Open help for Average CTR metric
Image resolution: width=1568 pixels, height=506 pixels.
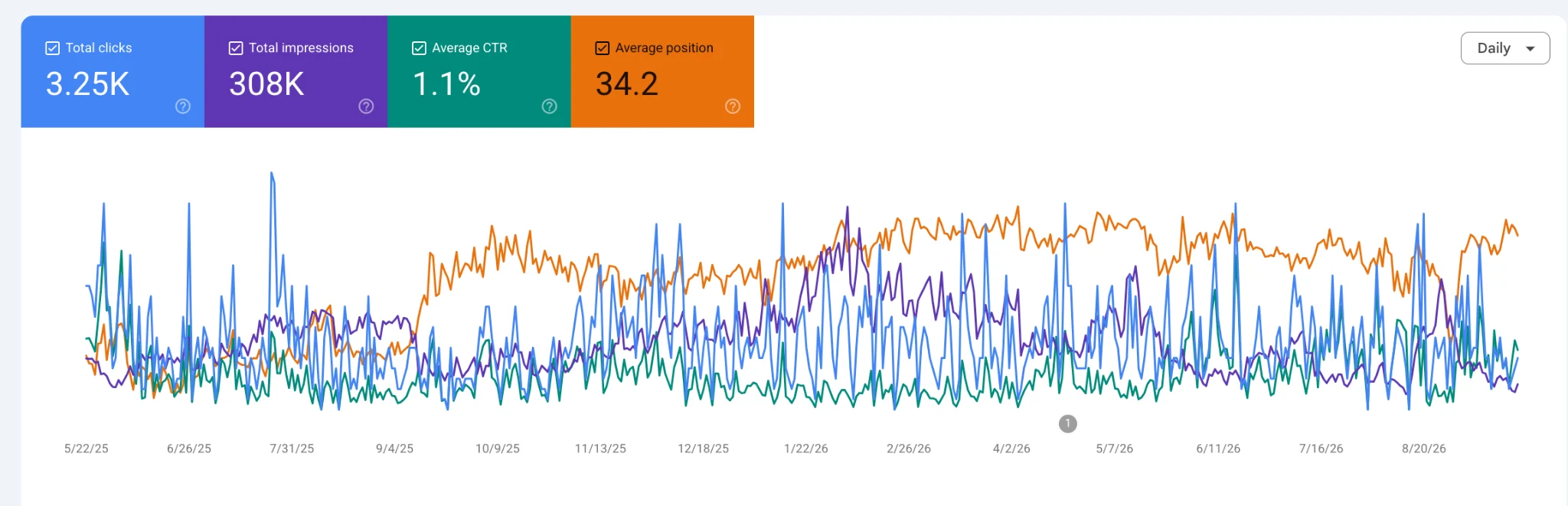coord(550,106)
